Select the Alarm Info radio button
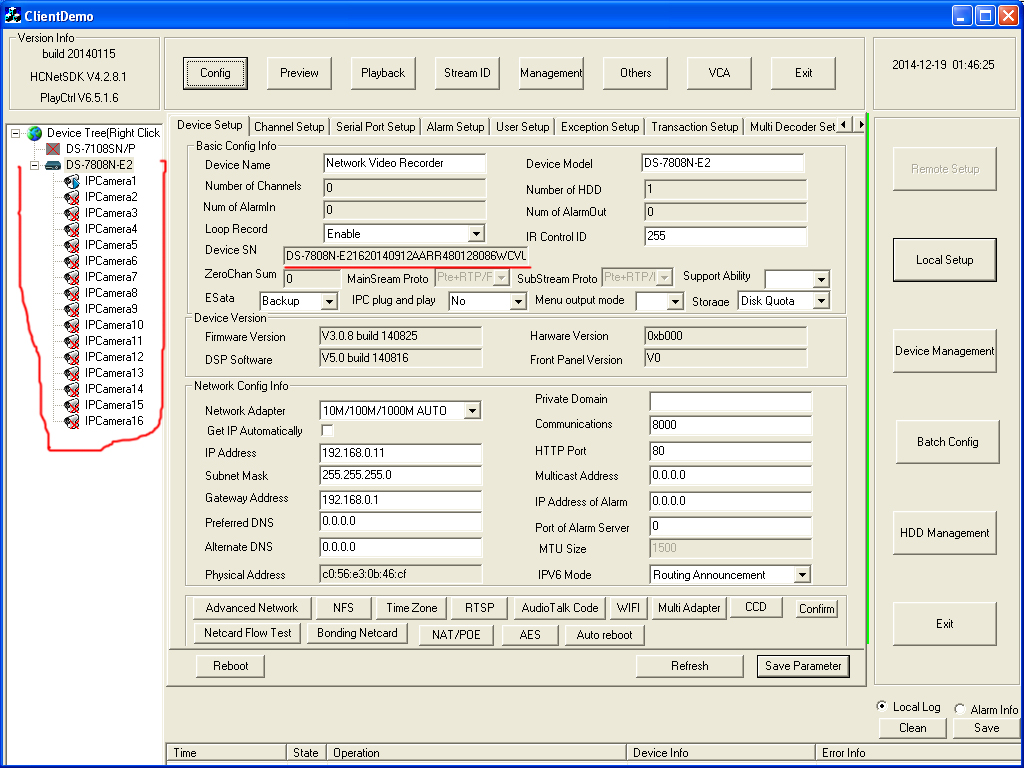This screenshot has width=1024, height=768. coord(959,709)
